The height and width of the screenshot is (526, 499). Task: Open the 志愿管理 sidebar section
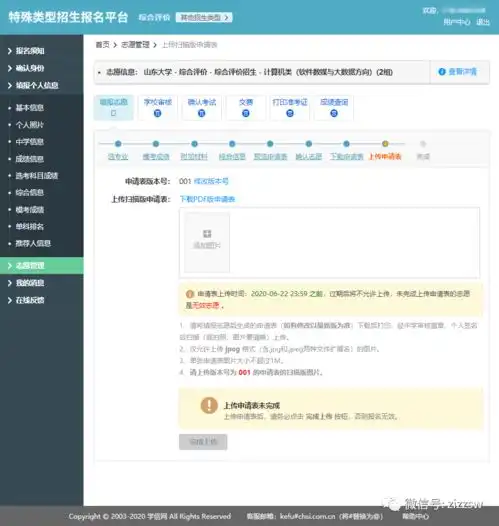[x=42, y=266]
